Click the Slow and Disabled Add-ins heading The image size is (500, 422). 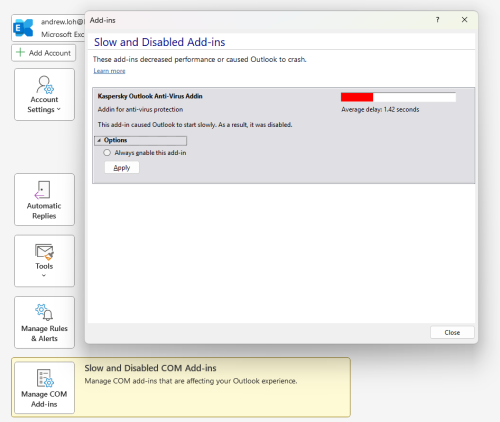click(x=159, y=42)
